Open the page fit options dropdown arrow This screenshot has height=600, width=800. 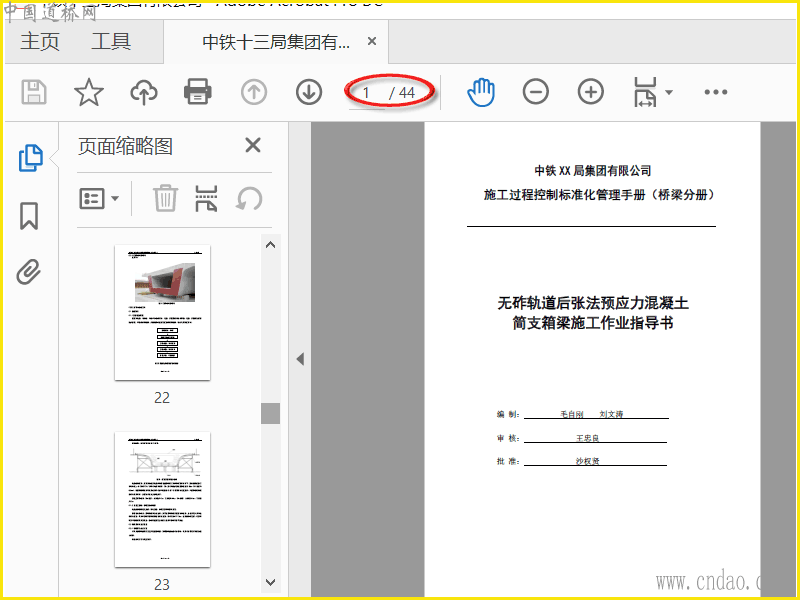669,92
